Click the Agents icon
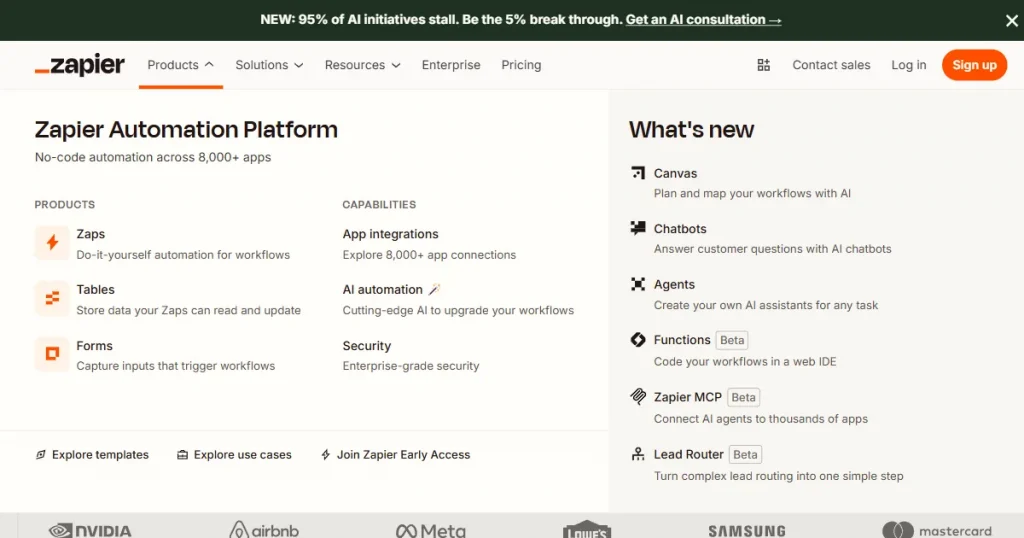 pyautogui.click(x=638, y=284)
